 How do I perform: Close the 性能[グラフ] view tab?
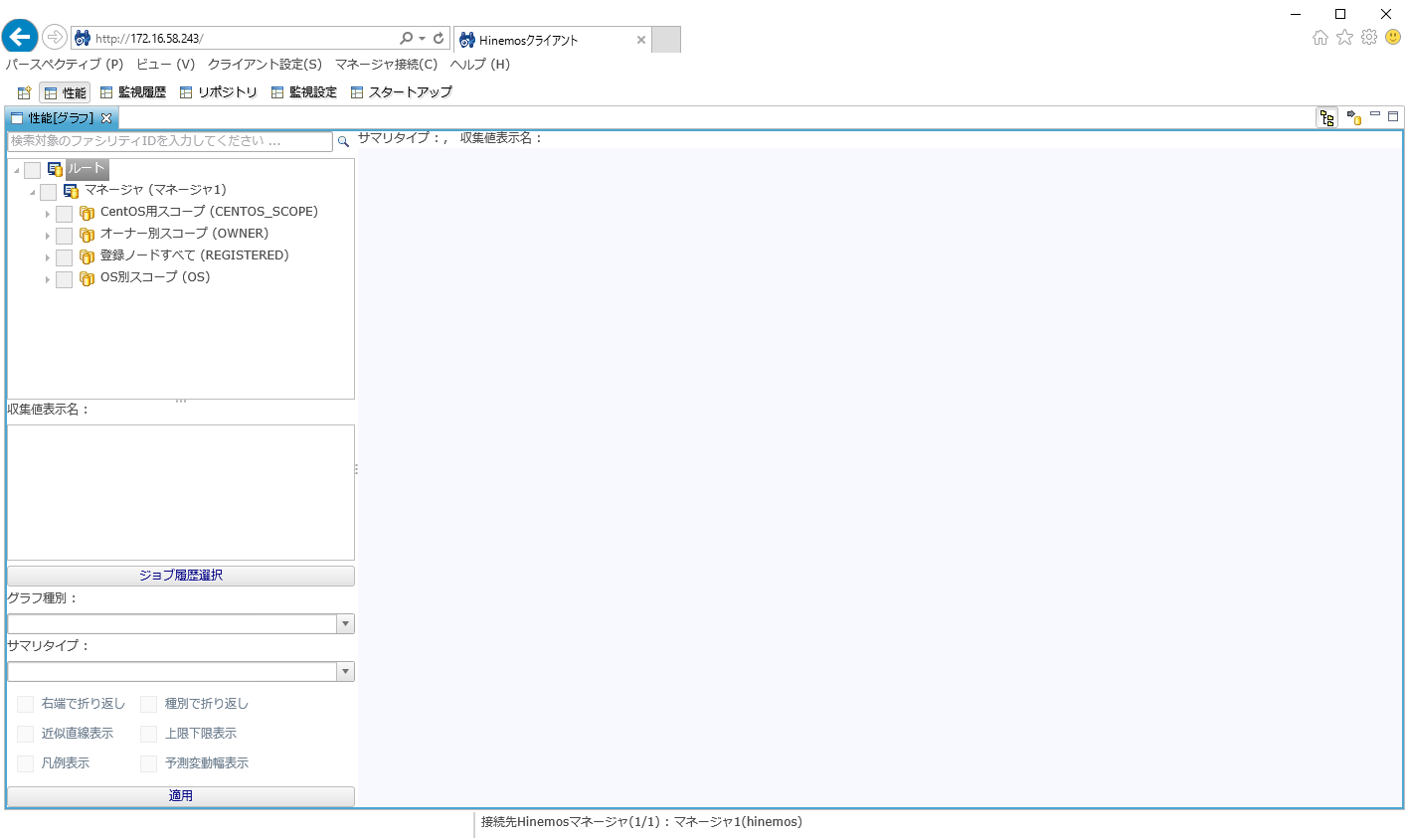[106, 118]
